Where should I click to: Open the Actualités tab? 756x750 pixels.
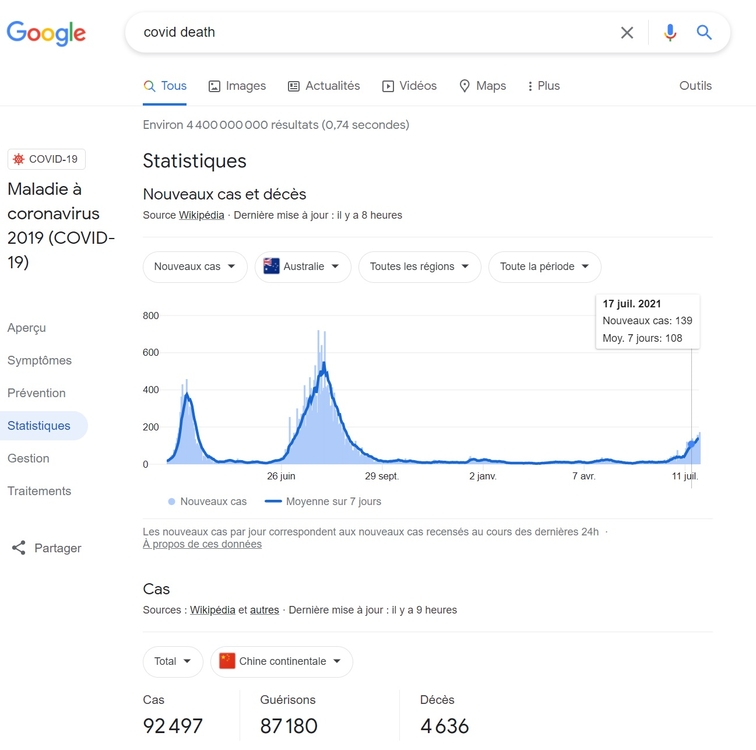point(323,86)
